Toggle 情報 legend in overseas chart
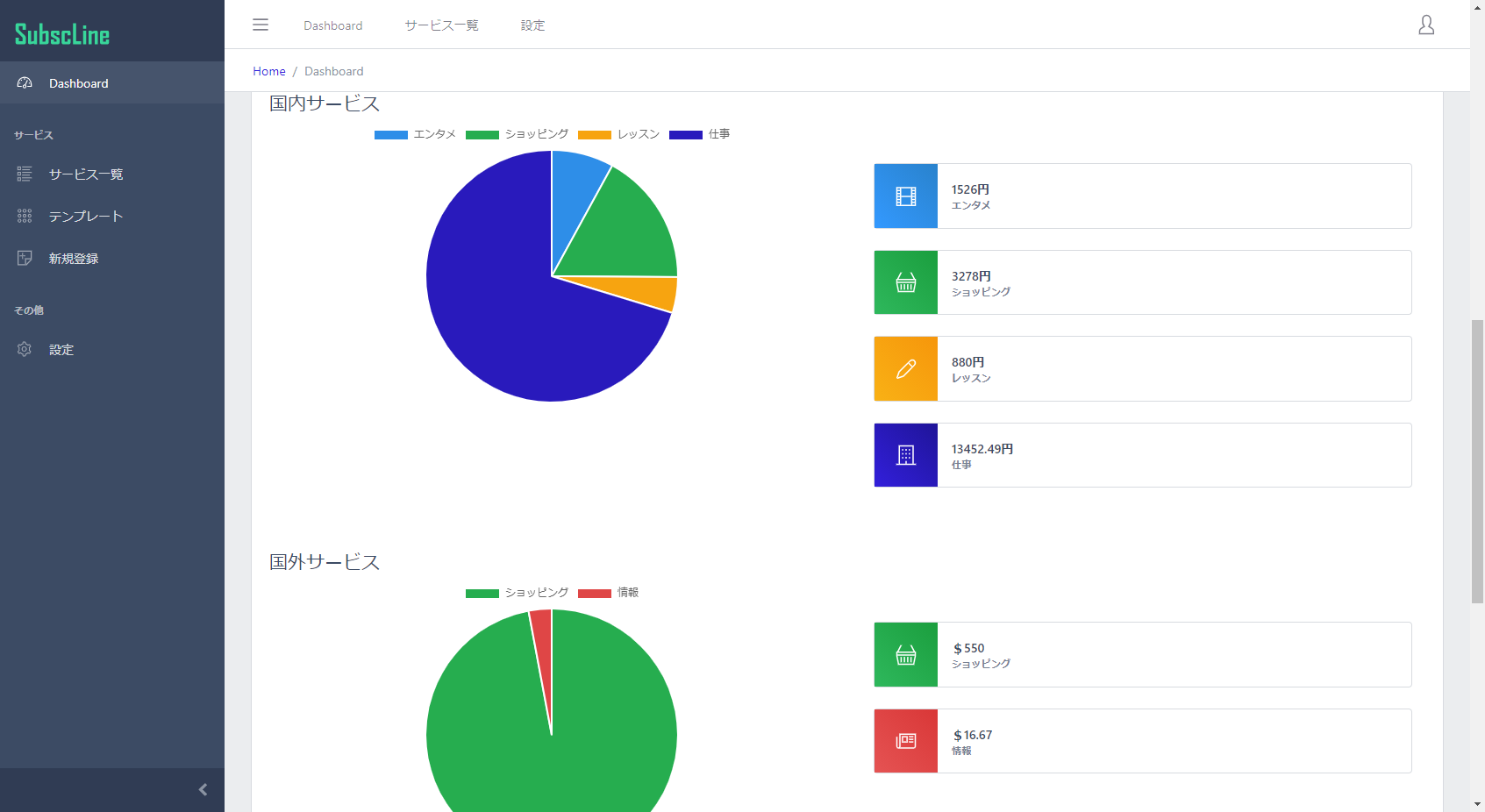Image resolution: width=1485 pixels, height=812 pixels. click(x=608, y=593)
